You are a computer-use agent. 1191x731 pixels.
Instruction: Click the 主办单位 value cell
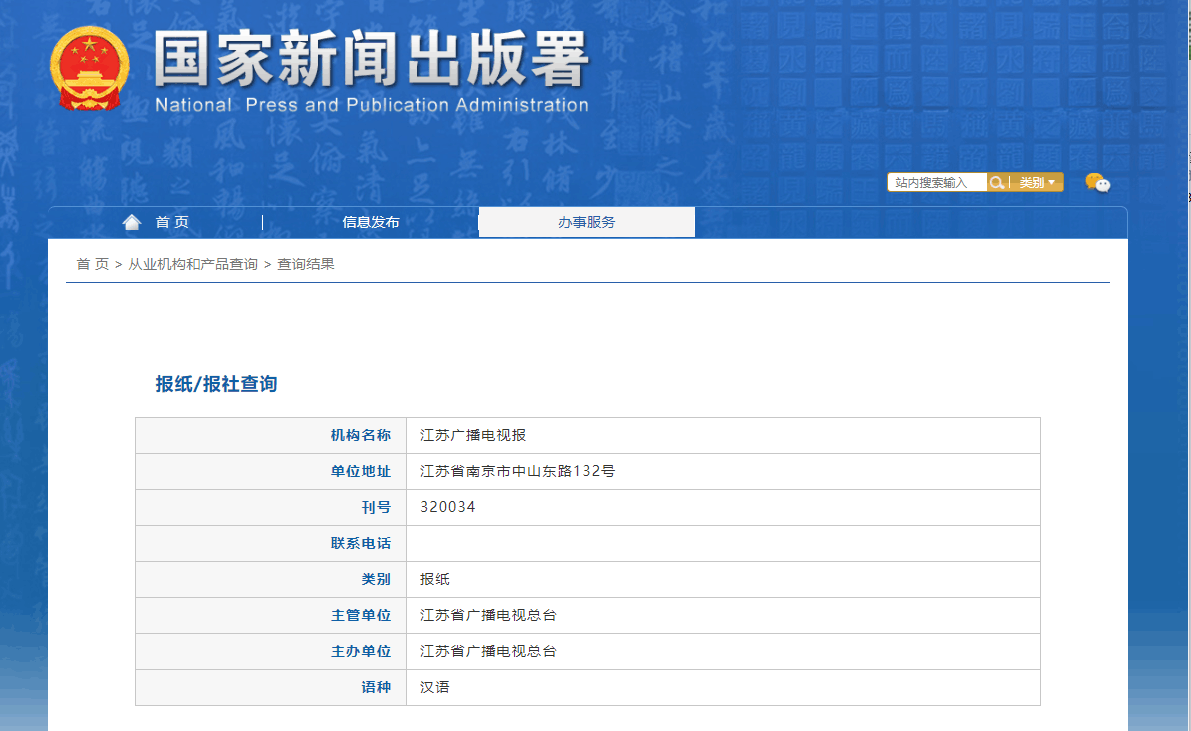[488, 651]
